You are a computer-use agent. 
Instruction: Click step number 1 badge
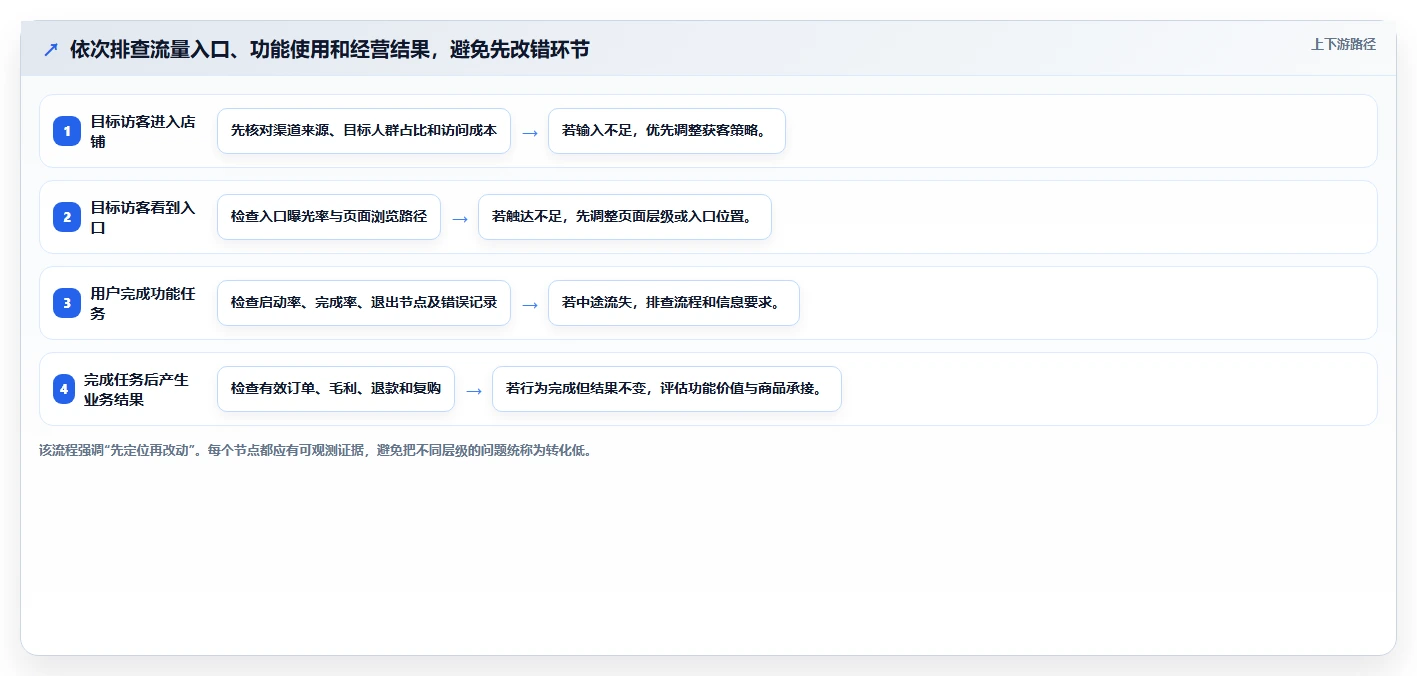[x=66, y=131]
